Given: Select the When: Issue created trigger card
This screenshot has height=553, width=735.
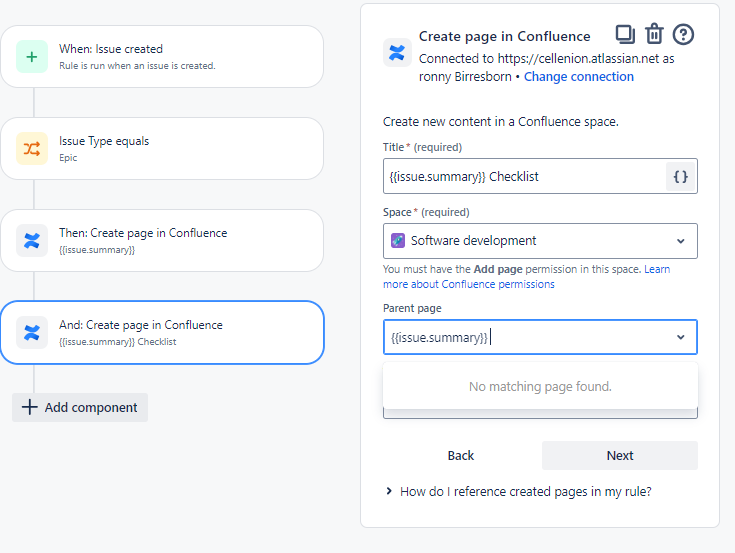Looking at the screenshot, I should tap(162, 57).
